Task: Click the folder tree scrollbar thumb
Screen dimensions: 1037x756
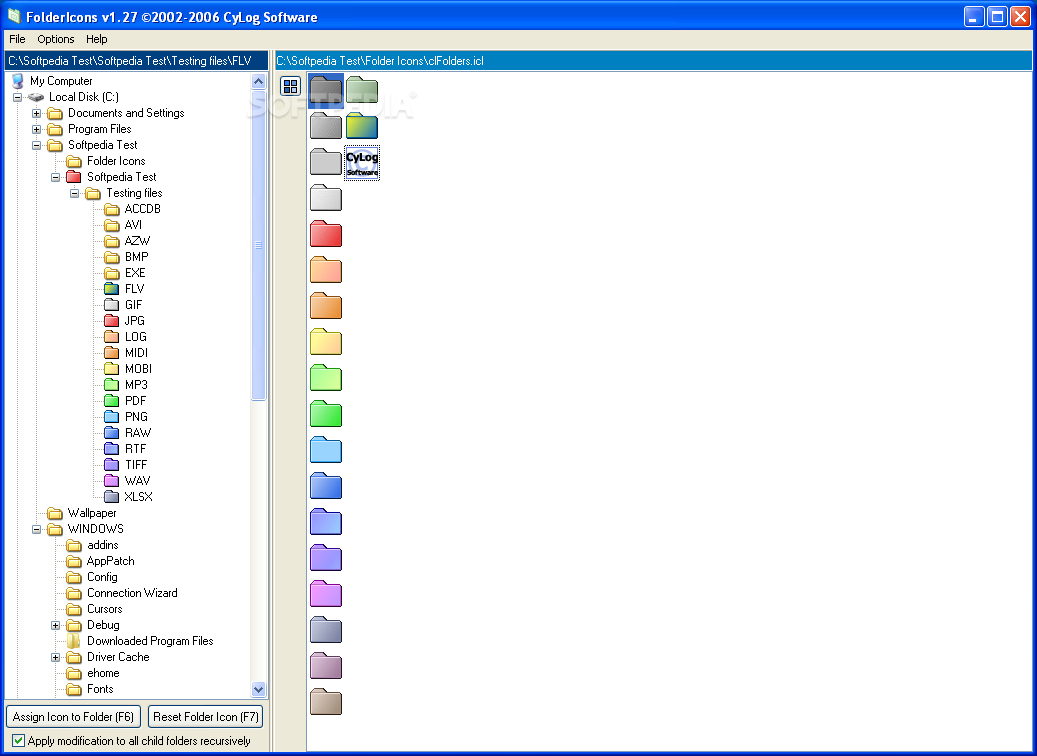Action: click(259, 245)
